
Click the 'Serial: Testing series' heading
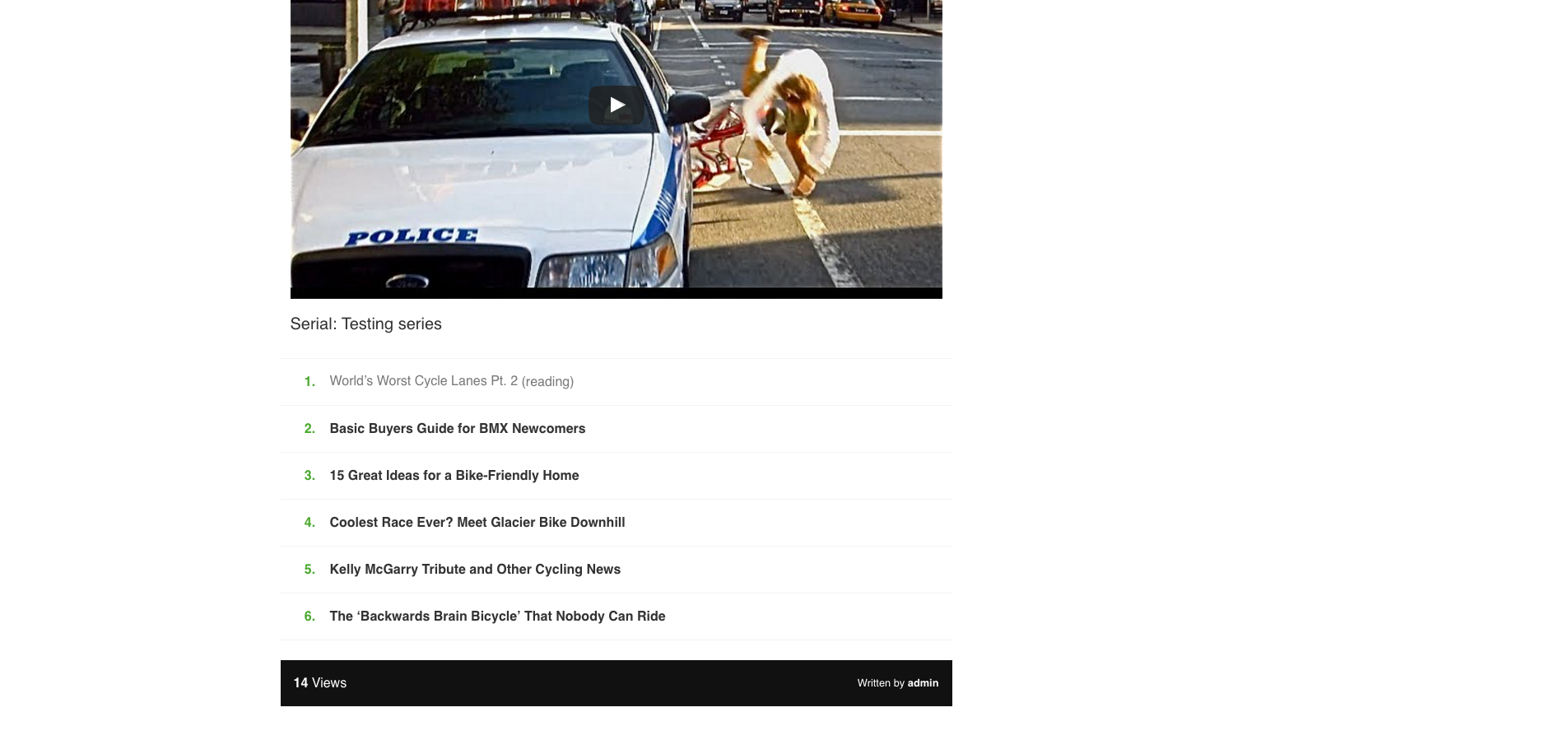pos(365,324)
